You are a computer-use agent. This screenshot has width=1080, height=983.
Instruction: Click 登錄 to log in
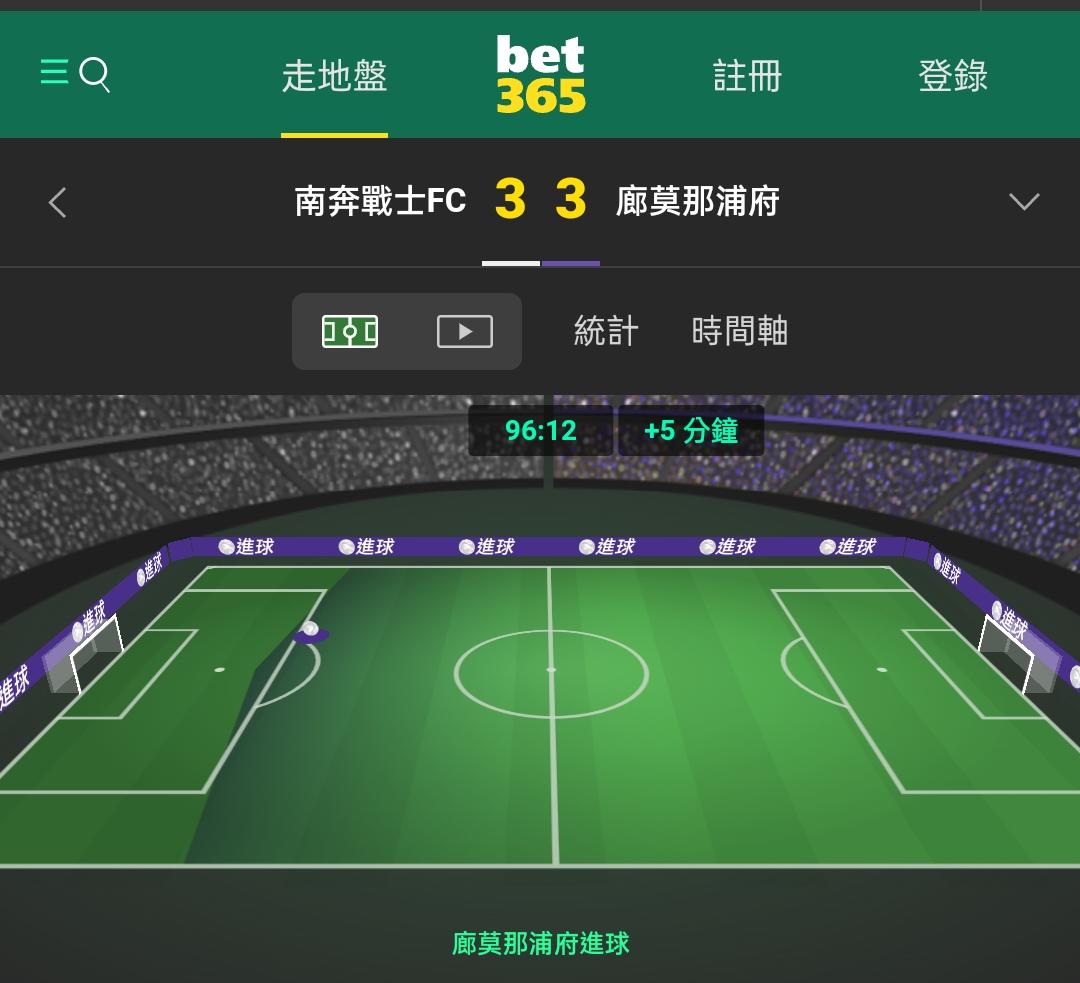point(953,76)
